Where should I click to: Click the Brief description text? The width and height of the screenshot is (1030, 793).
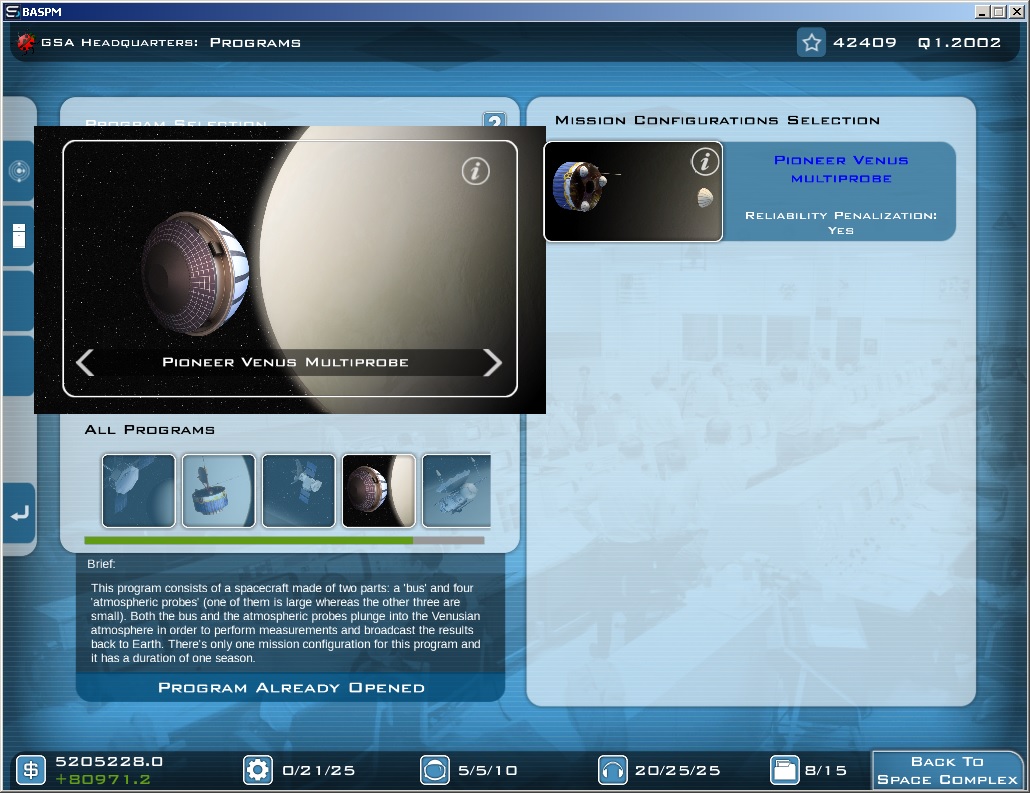coord(286,623)
